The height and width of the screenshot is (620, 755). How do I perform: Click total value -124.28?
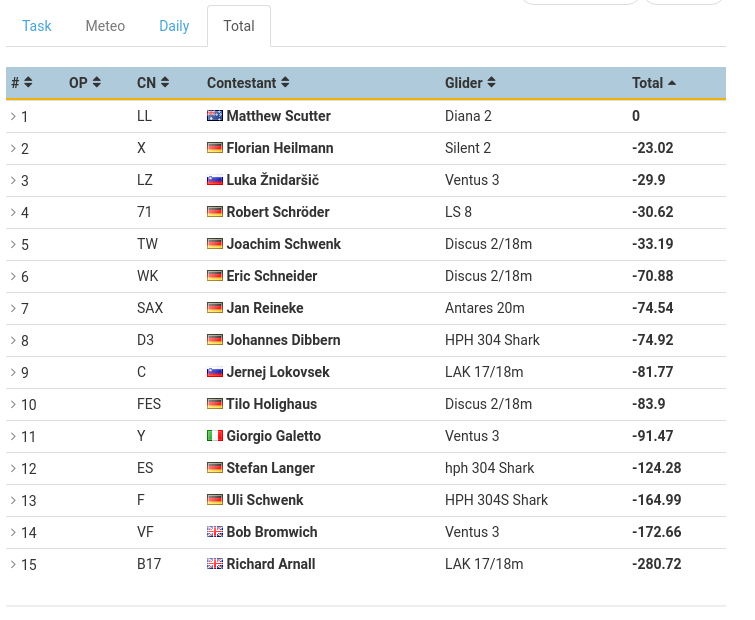(x=656, y=468)
